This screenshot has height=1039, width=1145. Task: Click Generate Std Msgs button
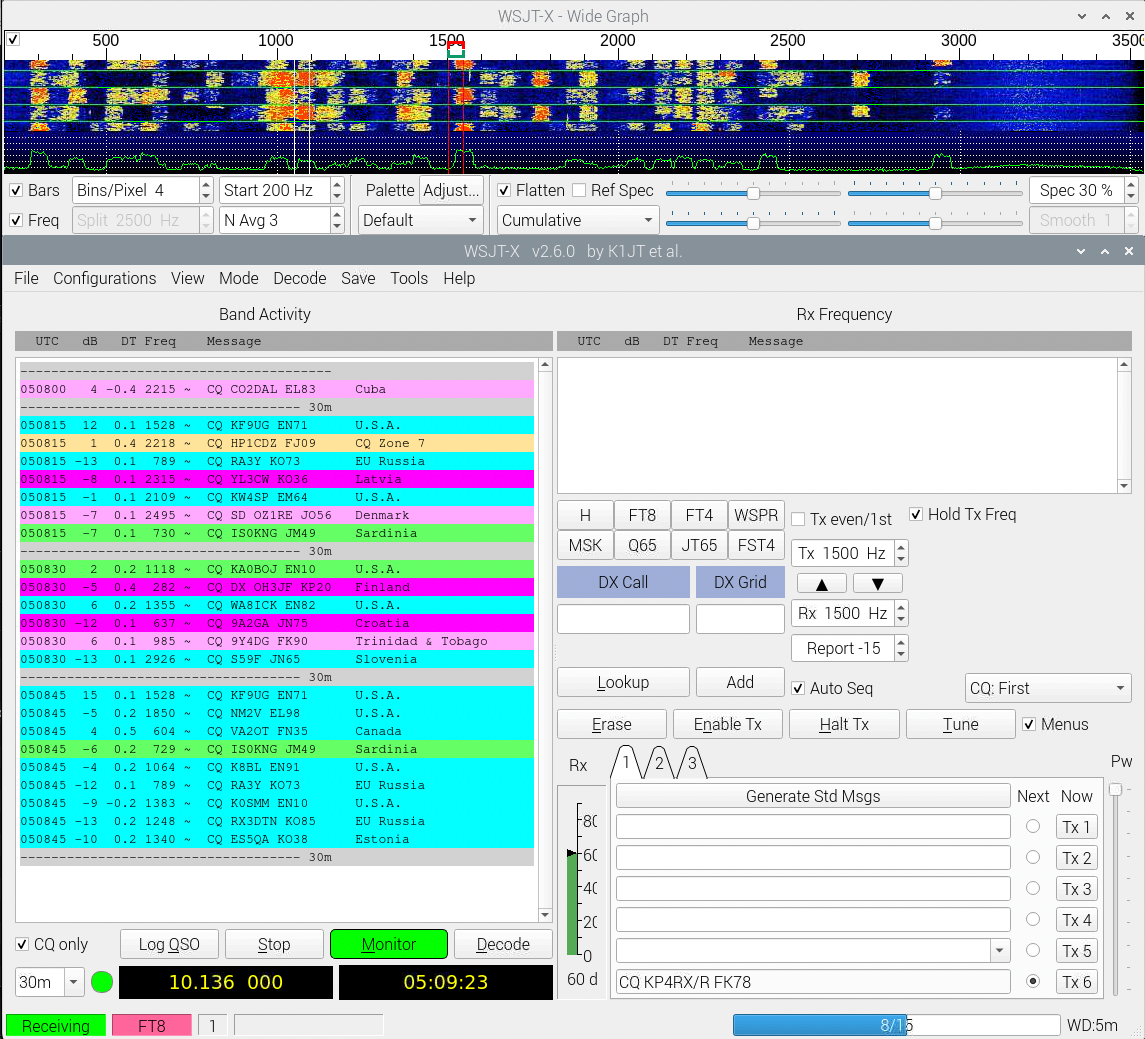(813, 796)
